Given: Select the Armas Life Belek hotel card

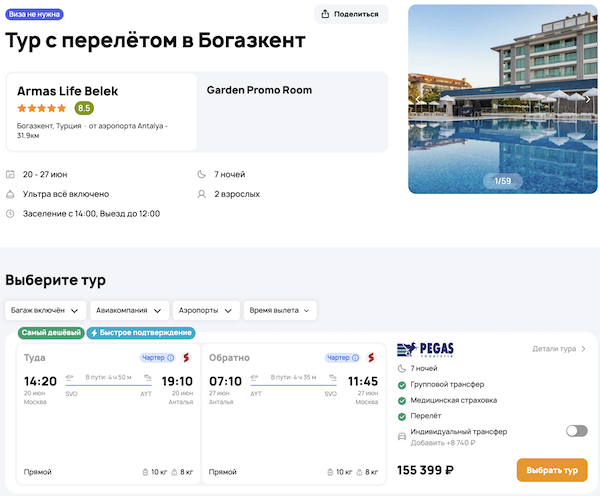Looking at the screenshot, I should click(x=101, y=111).
